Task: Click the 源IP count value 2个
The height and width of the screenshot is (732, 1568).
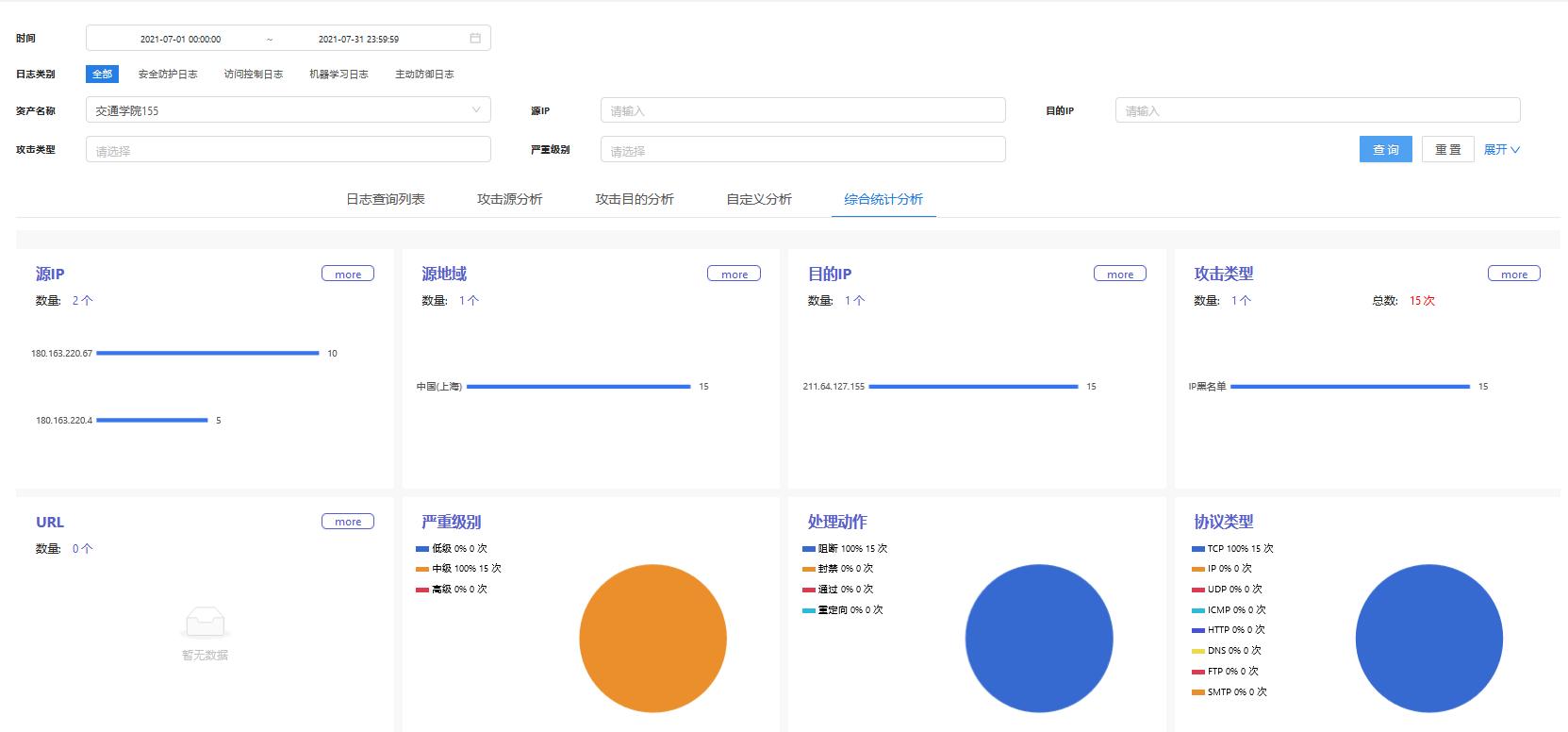Action: pyautogui.click(x=83, y=301)
